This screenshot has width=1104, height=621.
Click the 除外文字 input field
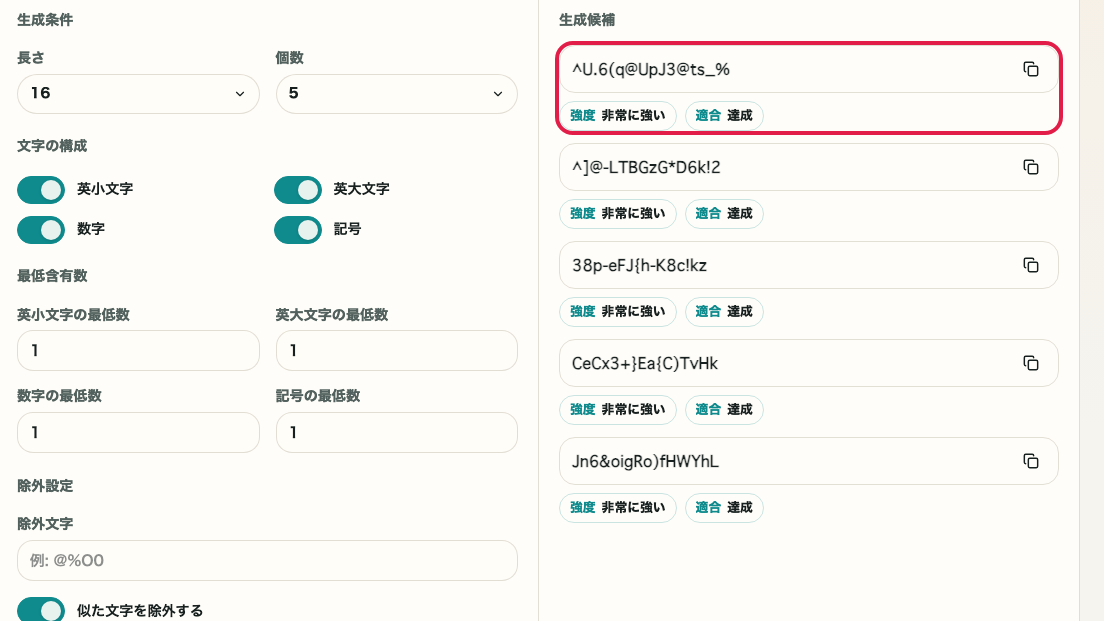(x=267, y=560)
